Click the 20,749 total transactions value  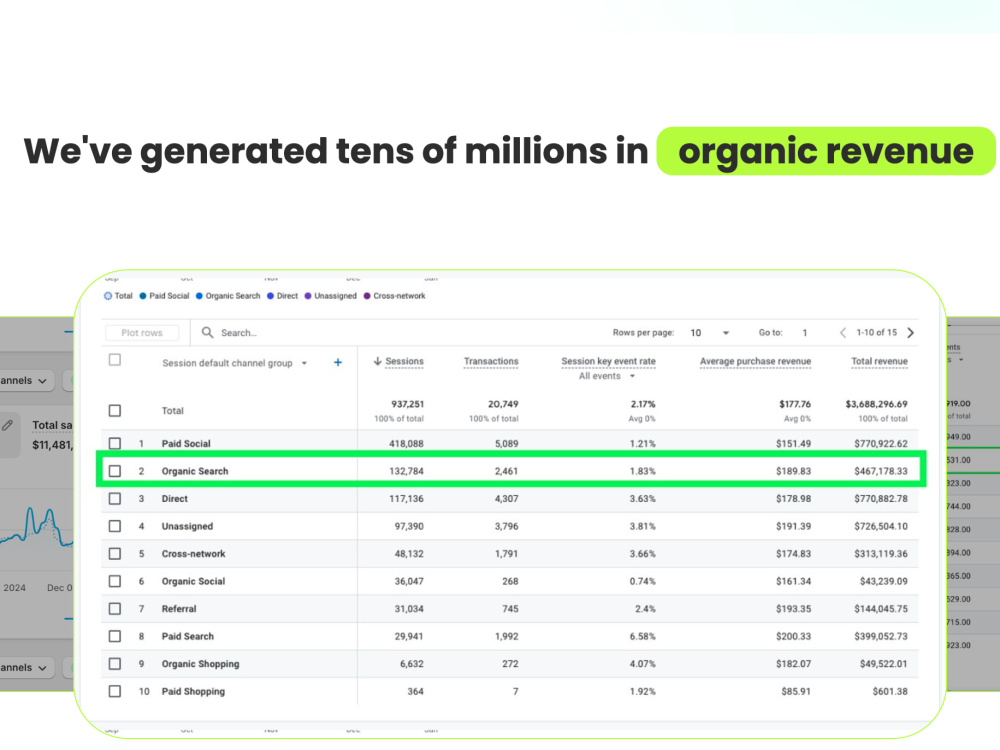[x=503, y=404]
